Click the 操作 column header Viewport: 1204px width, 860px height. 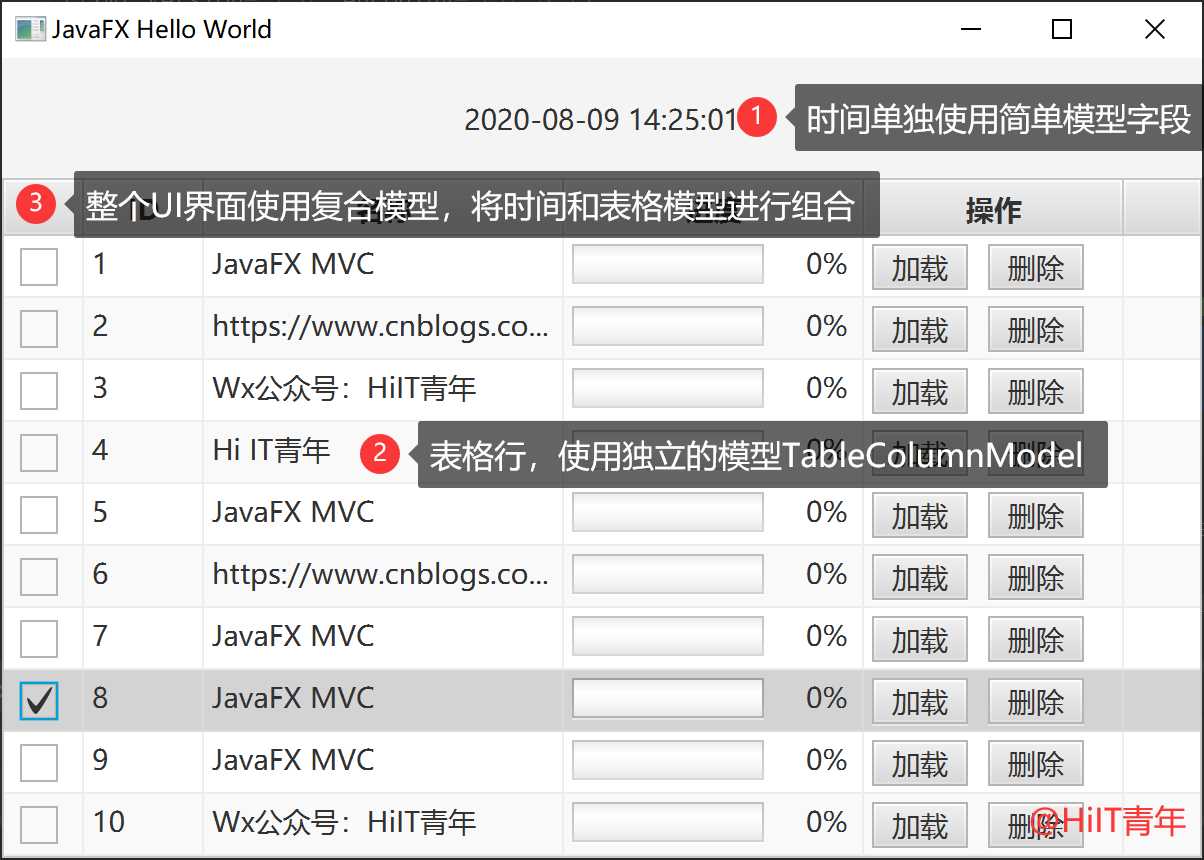993,209
